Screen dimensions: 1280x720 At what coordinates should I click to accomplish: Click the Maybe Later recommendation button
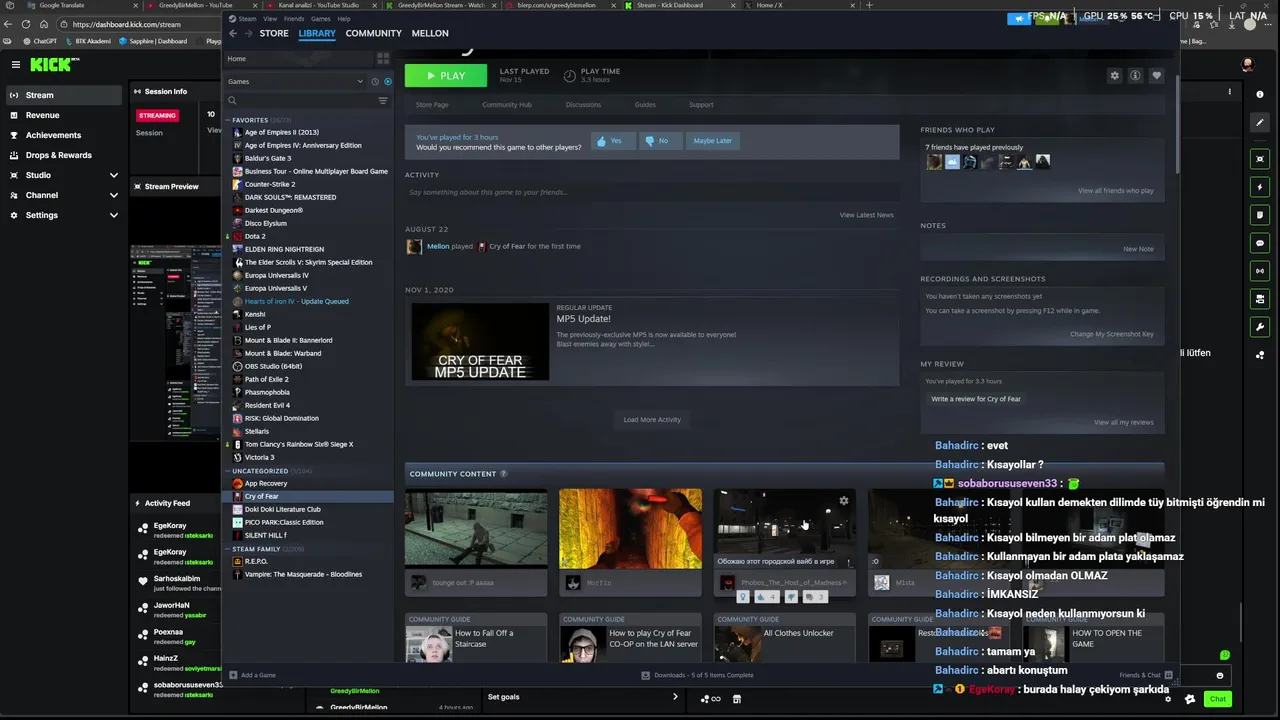coord(712,141)
